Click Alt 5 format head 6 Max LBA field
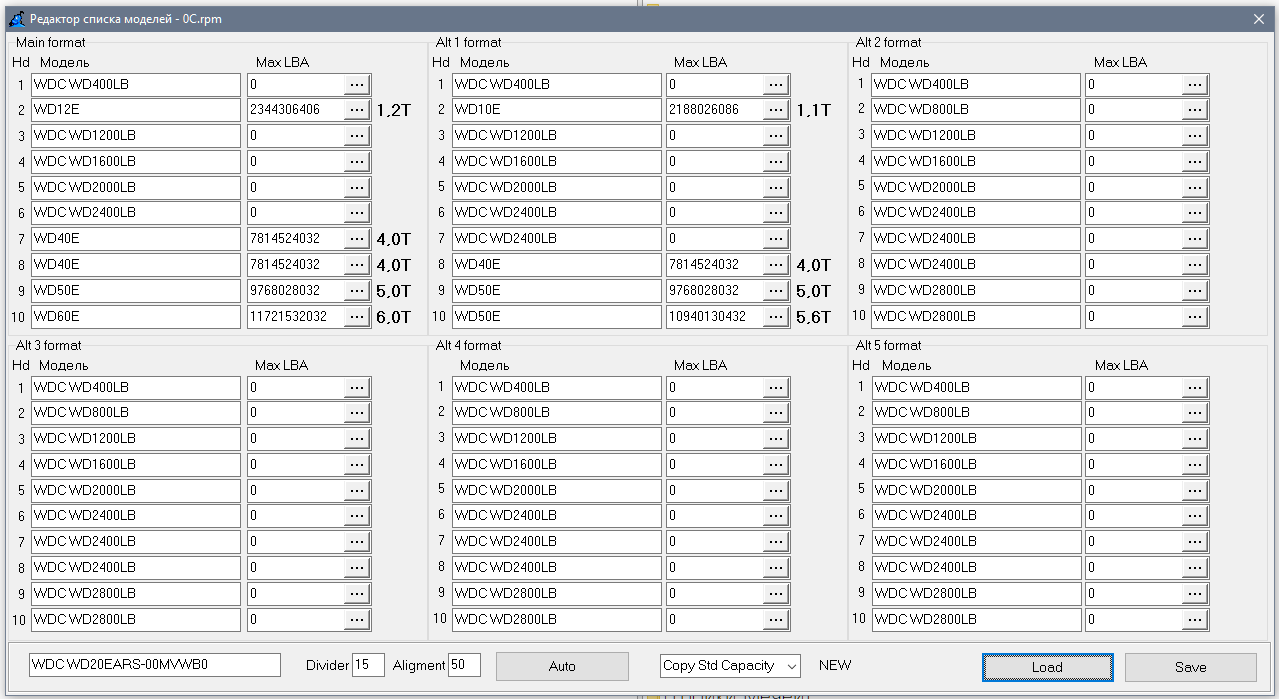 [x=1134, y=516]
